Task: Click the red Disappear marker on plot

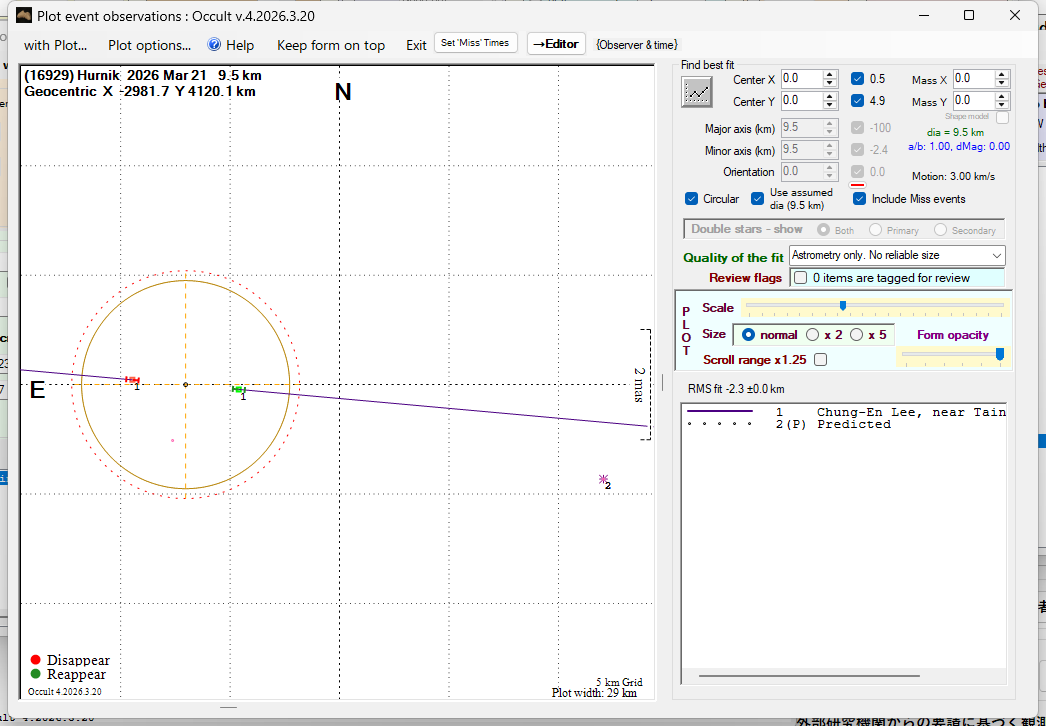Action: tap(131, 379)
